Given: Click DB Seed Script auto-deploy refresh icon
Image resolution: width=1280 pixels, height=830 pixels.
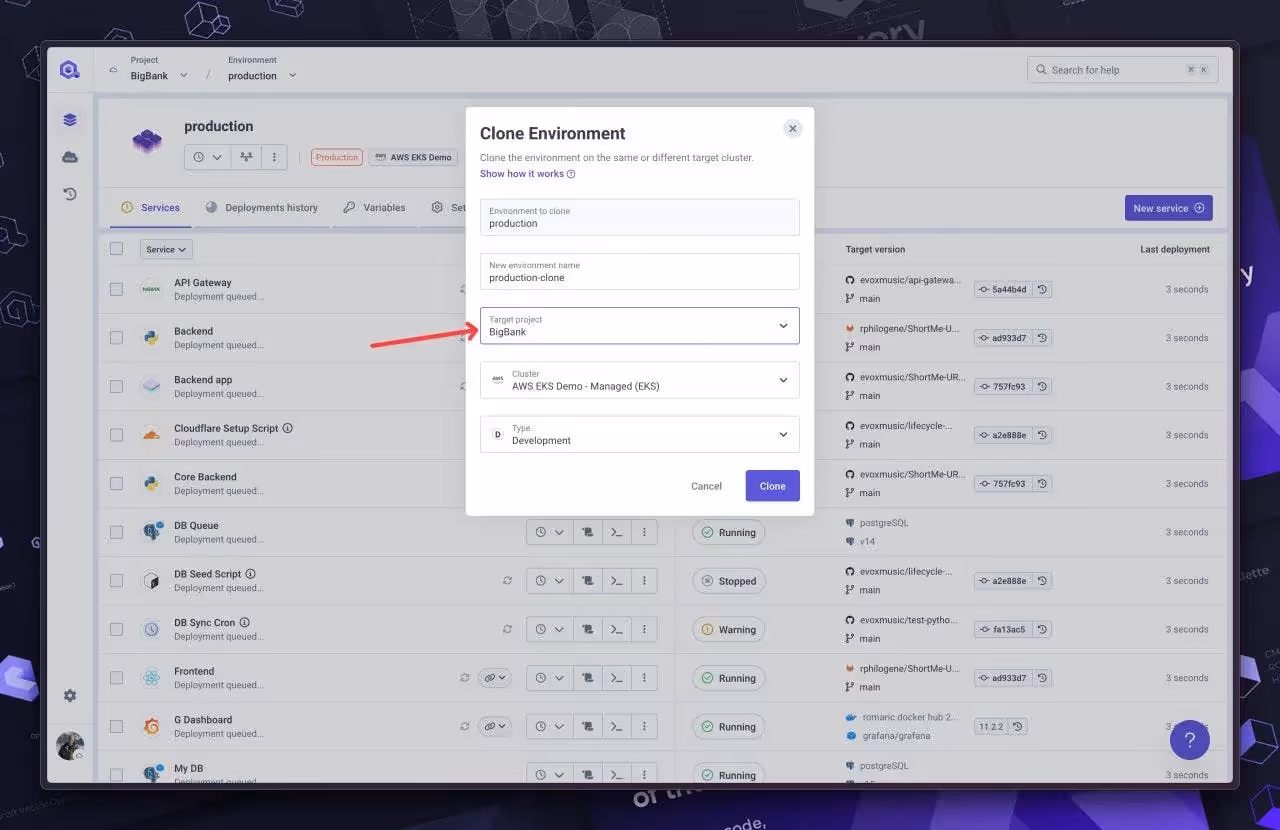Looking at the screenshot, I should [507, 581].
